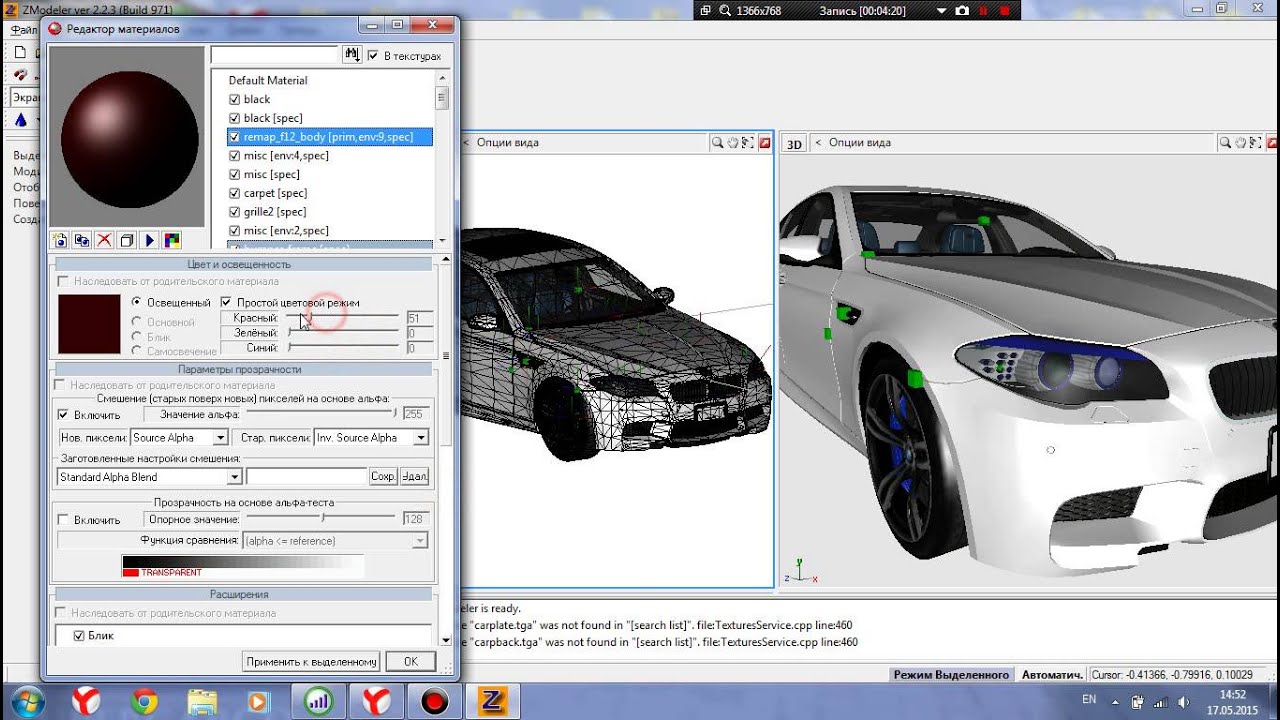Toggle the 'Блик' extension checkbox
1280x720 pixels.
(x=80, y=636)
